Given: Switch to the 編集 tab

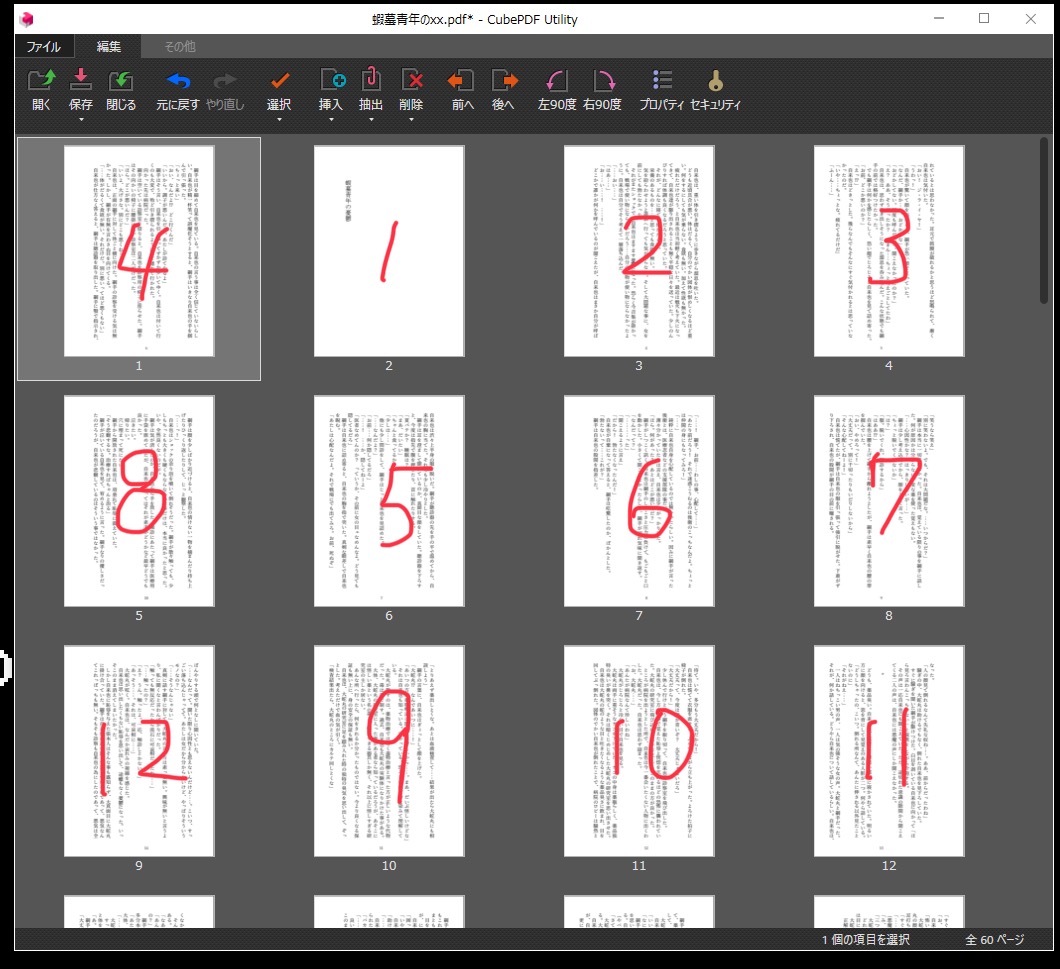Looking at the screenshot, I should [108, 47].
